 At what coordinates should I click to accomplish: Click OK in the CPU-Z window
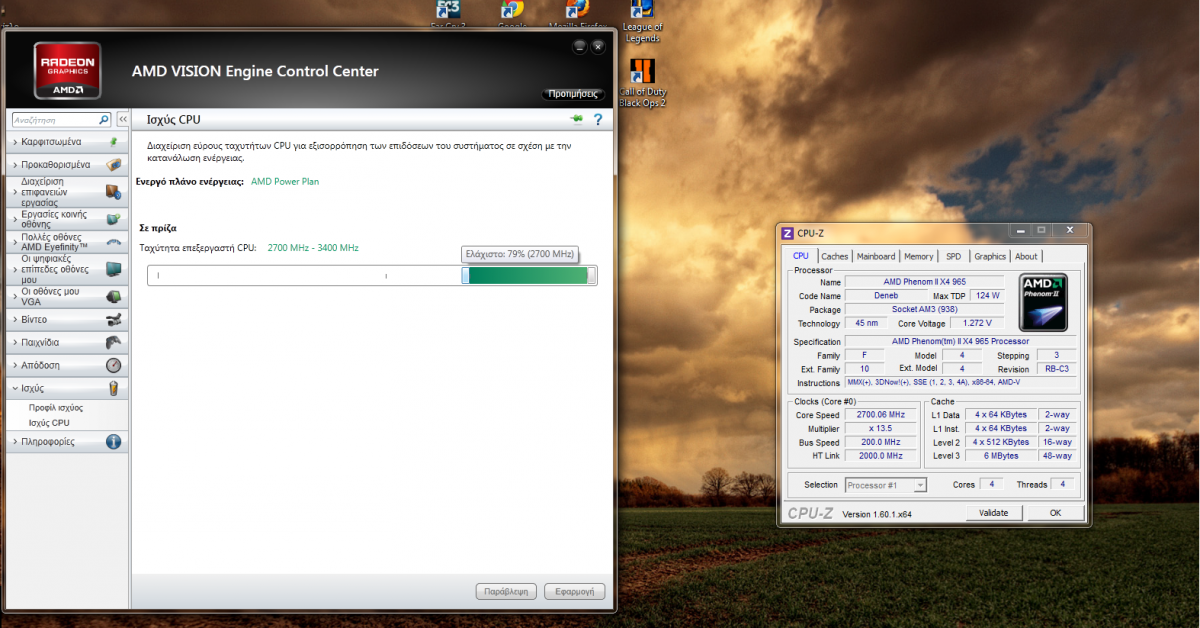pyautogui.click(x=1055, y=512)
